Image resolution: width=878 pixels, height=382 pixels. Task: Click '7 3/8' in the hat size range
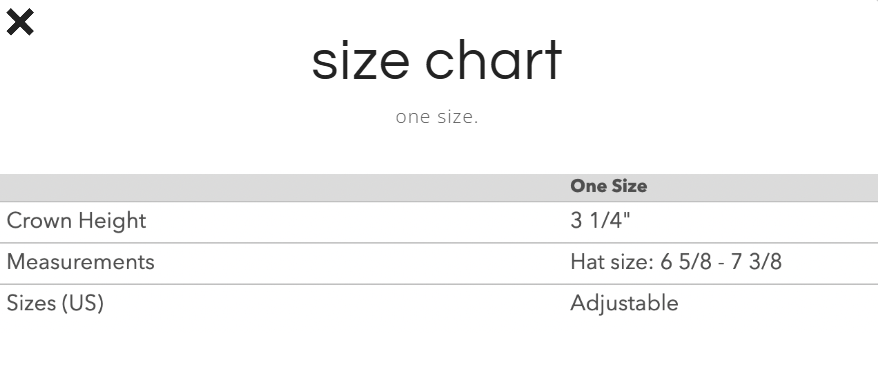(756, 262)
